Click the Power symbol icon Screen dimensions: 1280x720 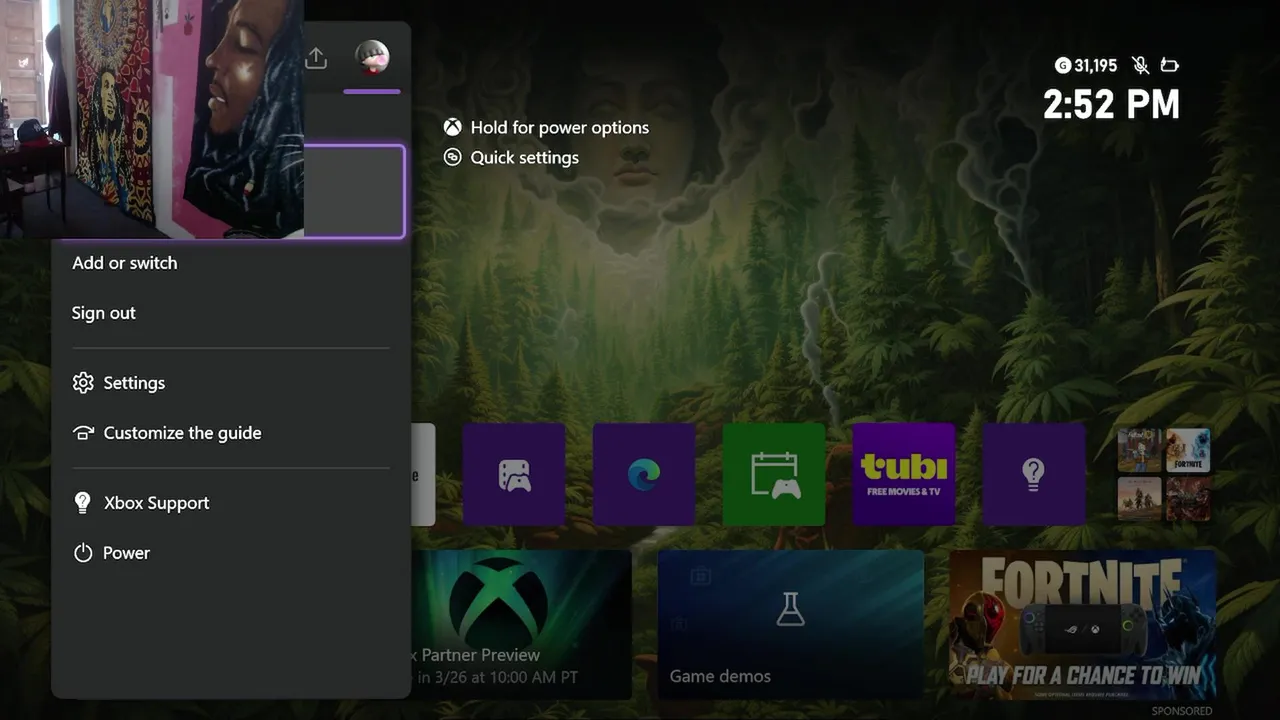pos(83,553)
